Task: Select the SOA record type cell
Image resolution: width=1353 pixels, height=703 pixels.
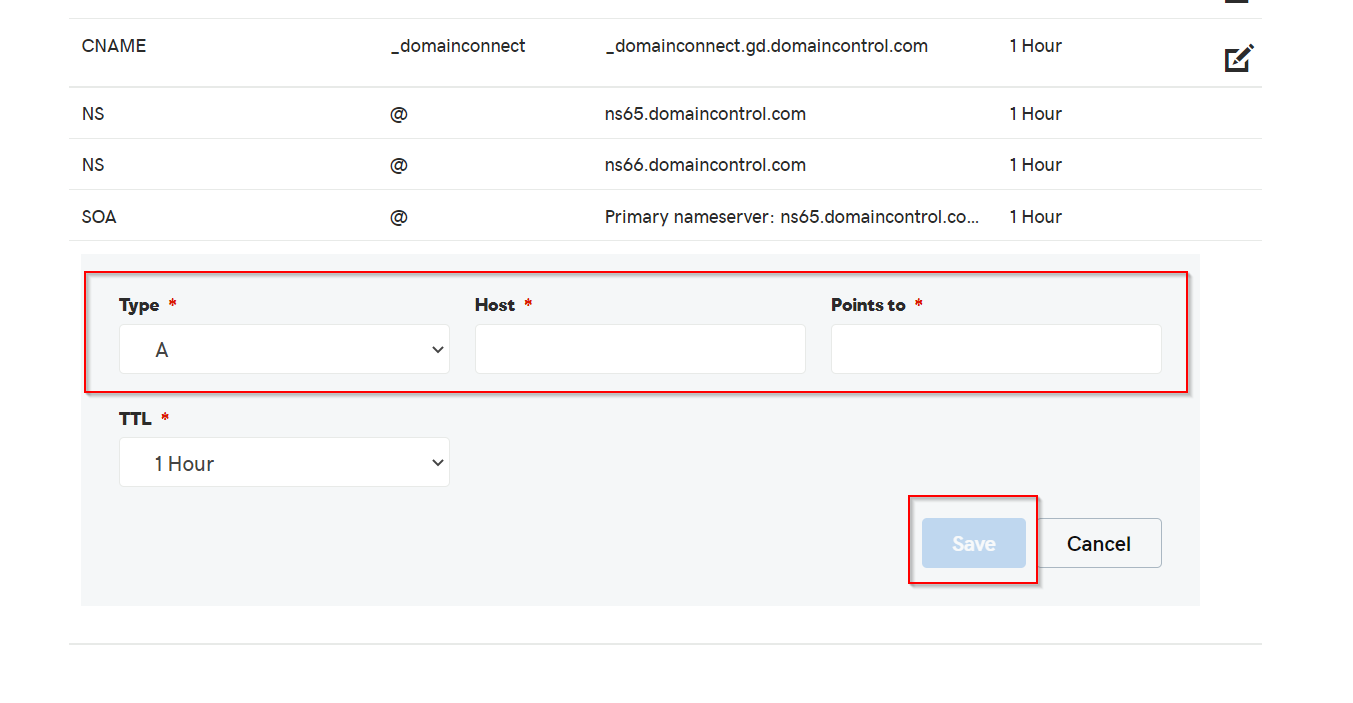Action: pyautogui.click(x=99, y=217)
